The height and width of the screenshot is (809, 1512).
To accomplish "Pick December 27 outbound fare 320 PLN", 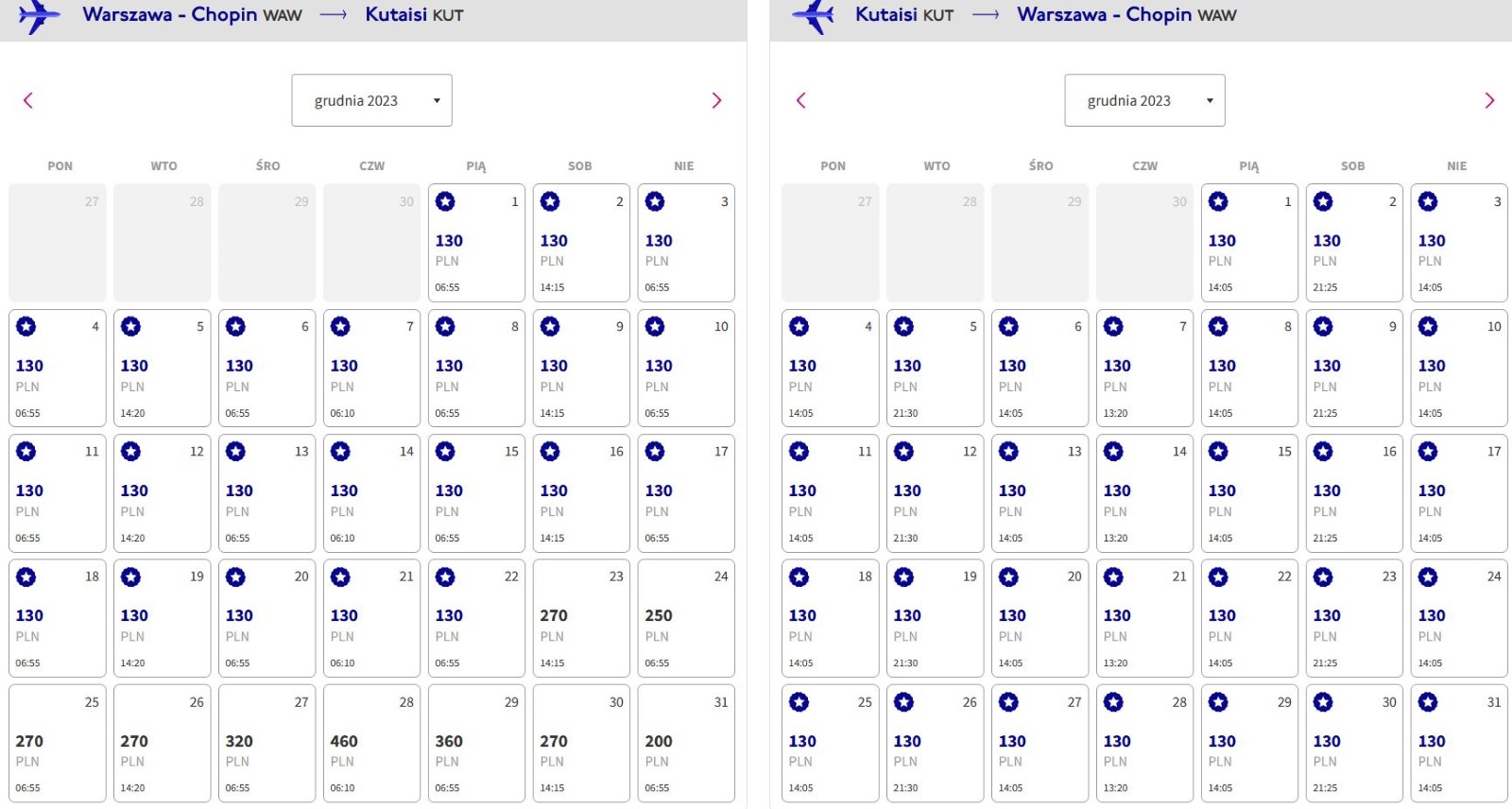I will (x=266, y=744).
